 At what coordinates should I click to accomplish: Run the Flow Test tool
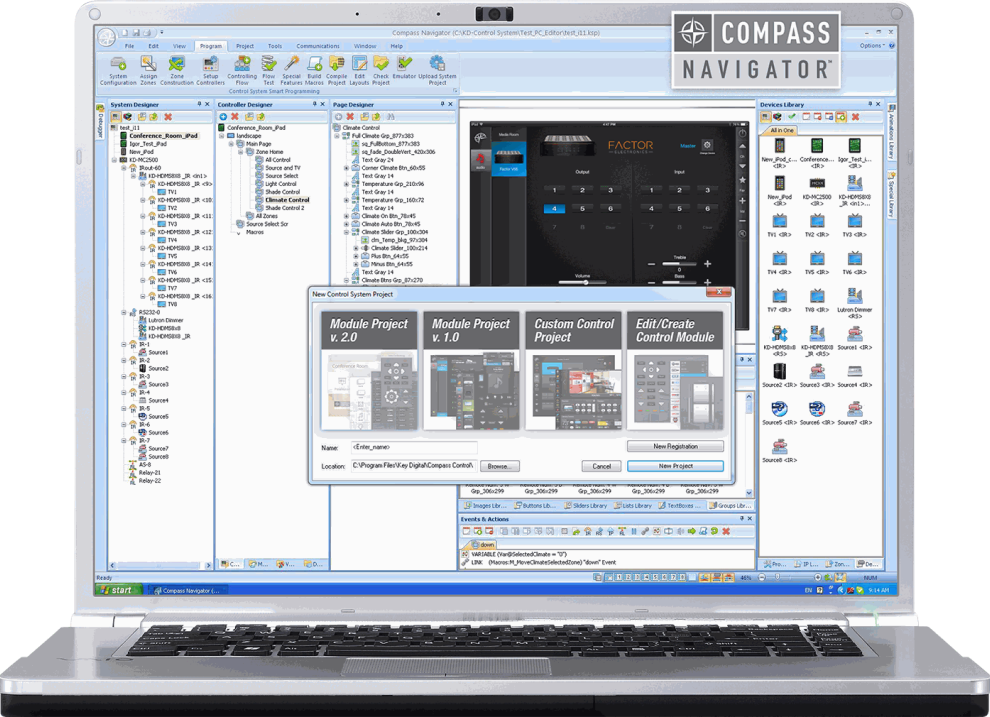[x=269, y=66]
